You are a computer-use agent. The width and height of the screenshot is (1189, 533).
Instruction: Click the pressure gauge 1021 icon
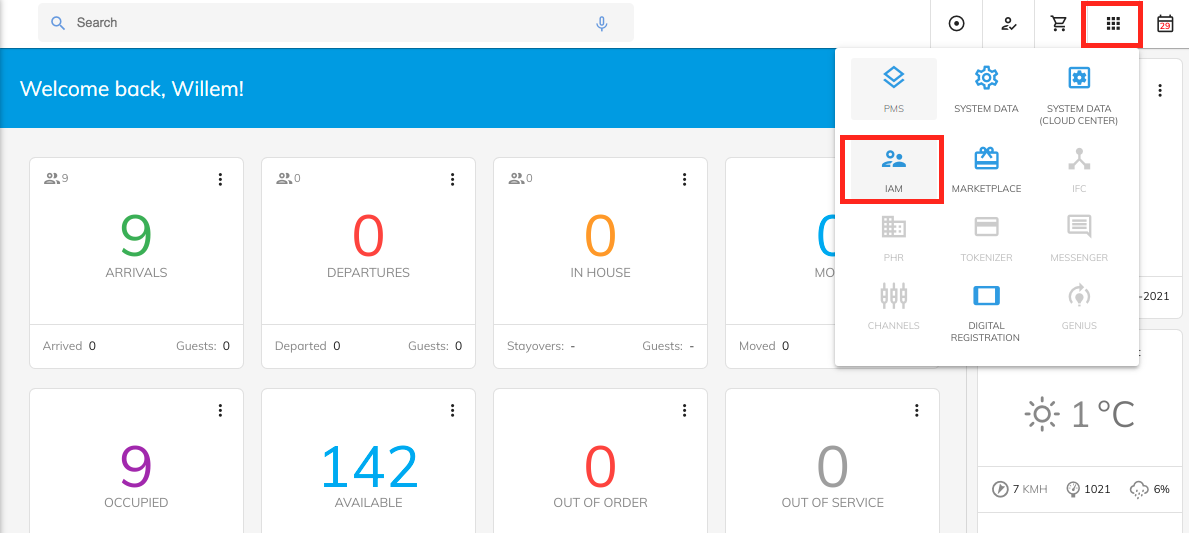pyautogui.click(x=1073, y=489)
